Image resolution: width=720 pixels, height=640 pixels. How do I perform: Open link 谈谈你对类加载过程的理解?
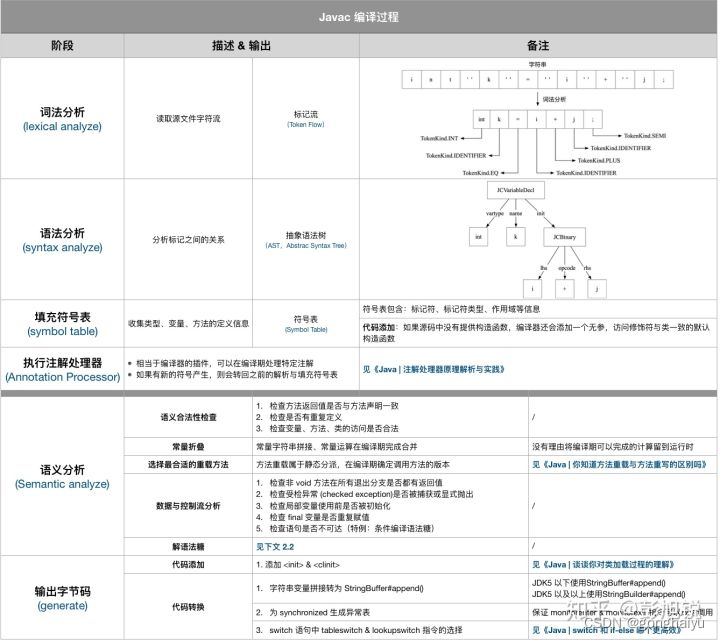pos(619,564)
